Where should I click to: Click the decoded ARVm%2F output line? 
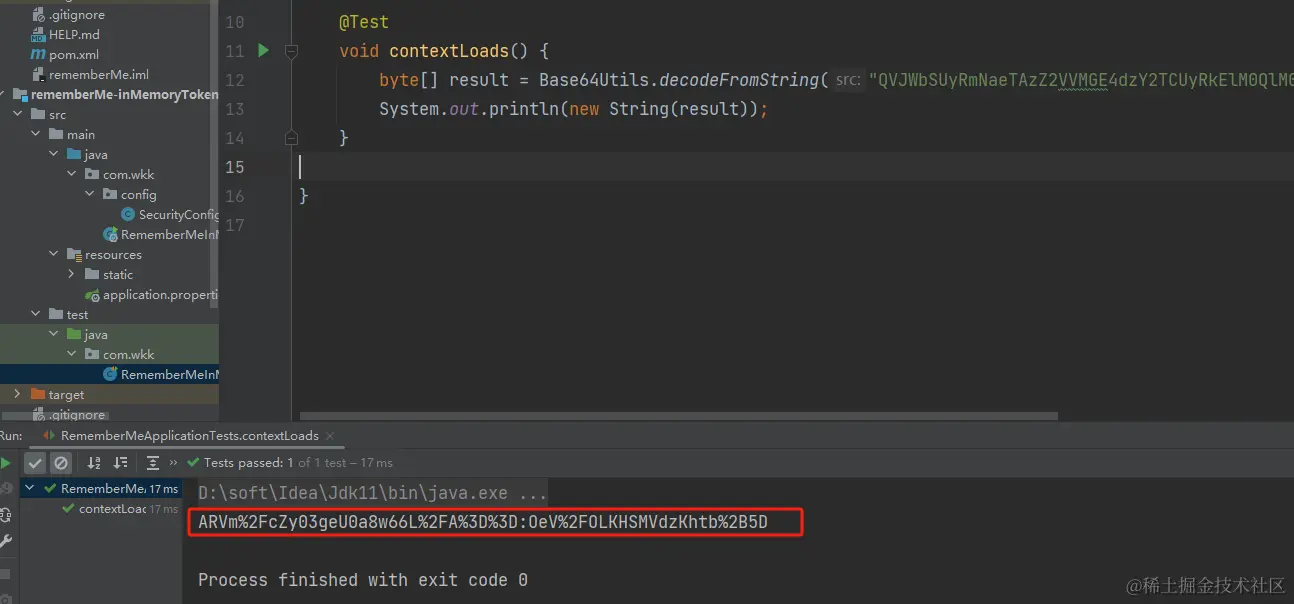pos(483,522)
